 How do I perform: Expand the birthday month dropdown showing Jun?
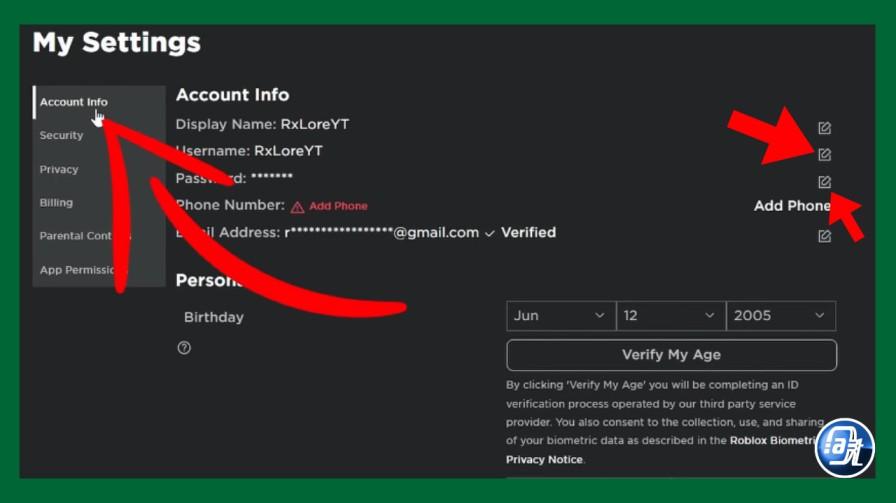pyautogui.click(x=561, y=316)
